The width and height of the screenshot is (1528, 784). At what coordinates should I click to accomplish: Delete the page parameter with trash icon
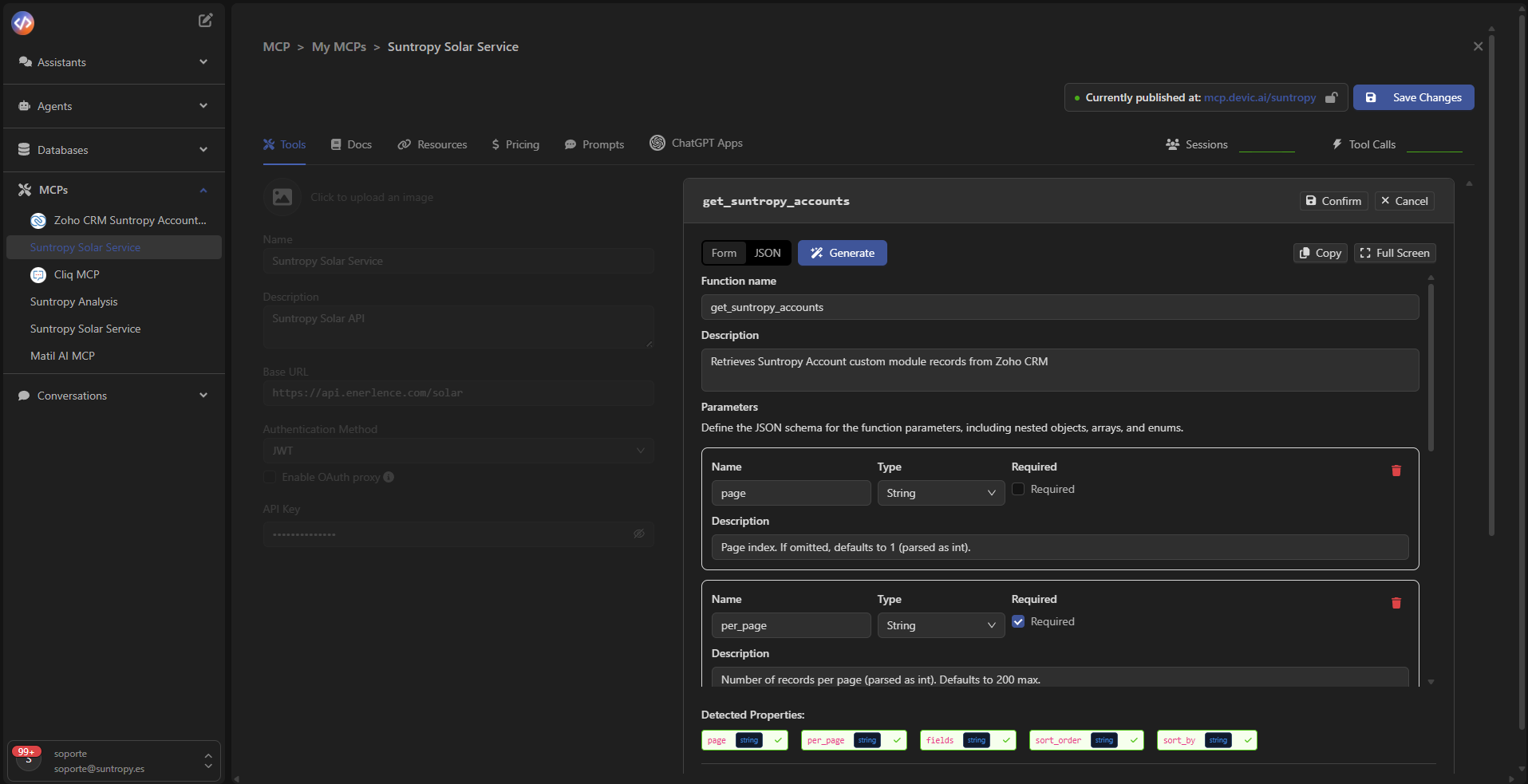(x=1396, y=471)
